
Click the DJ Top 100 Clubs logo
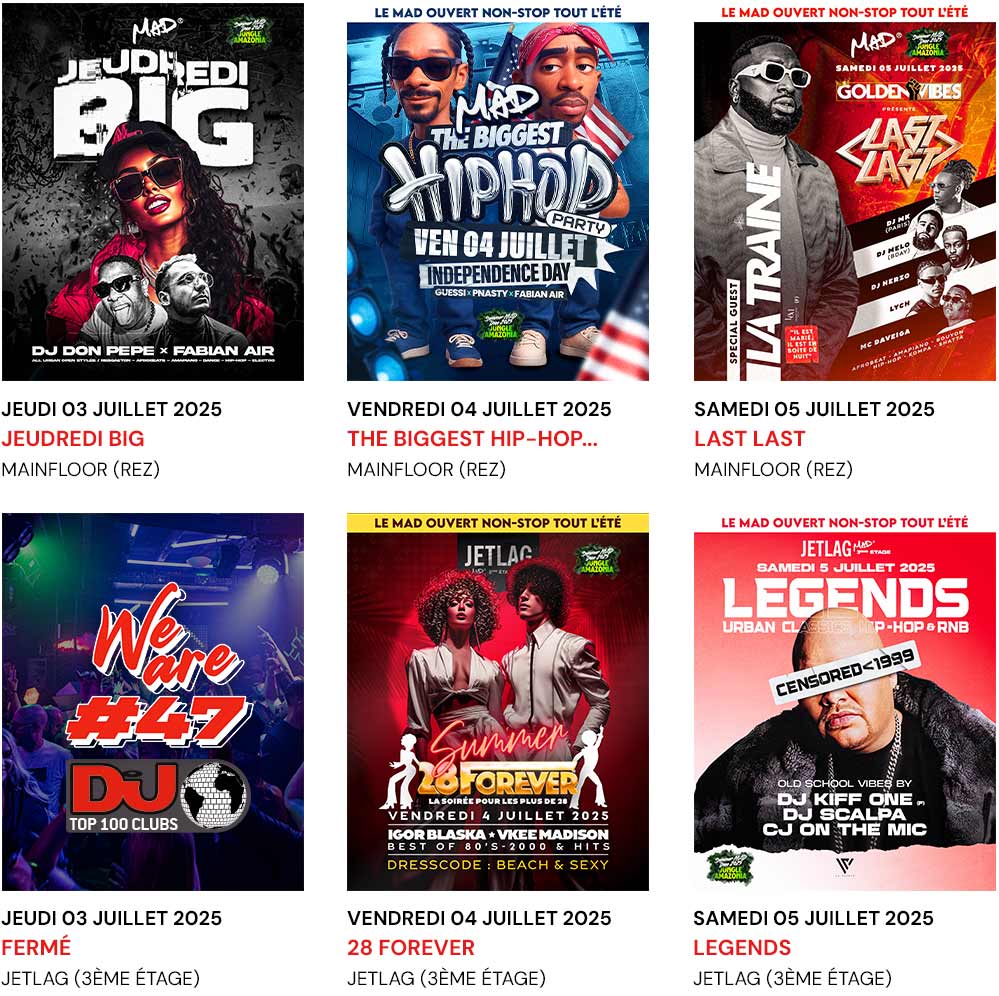coord(158,797)
